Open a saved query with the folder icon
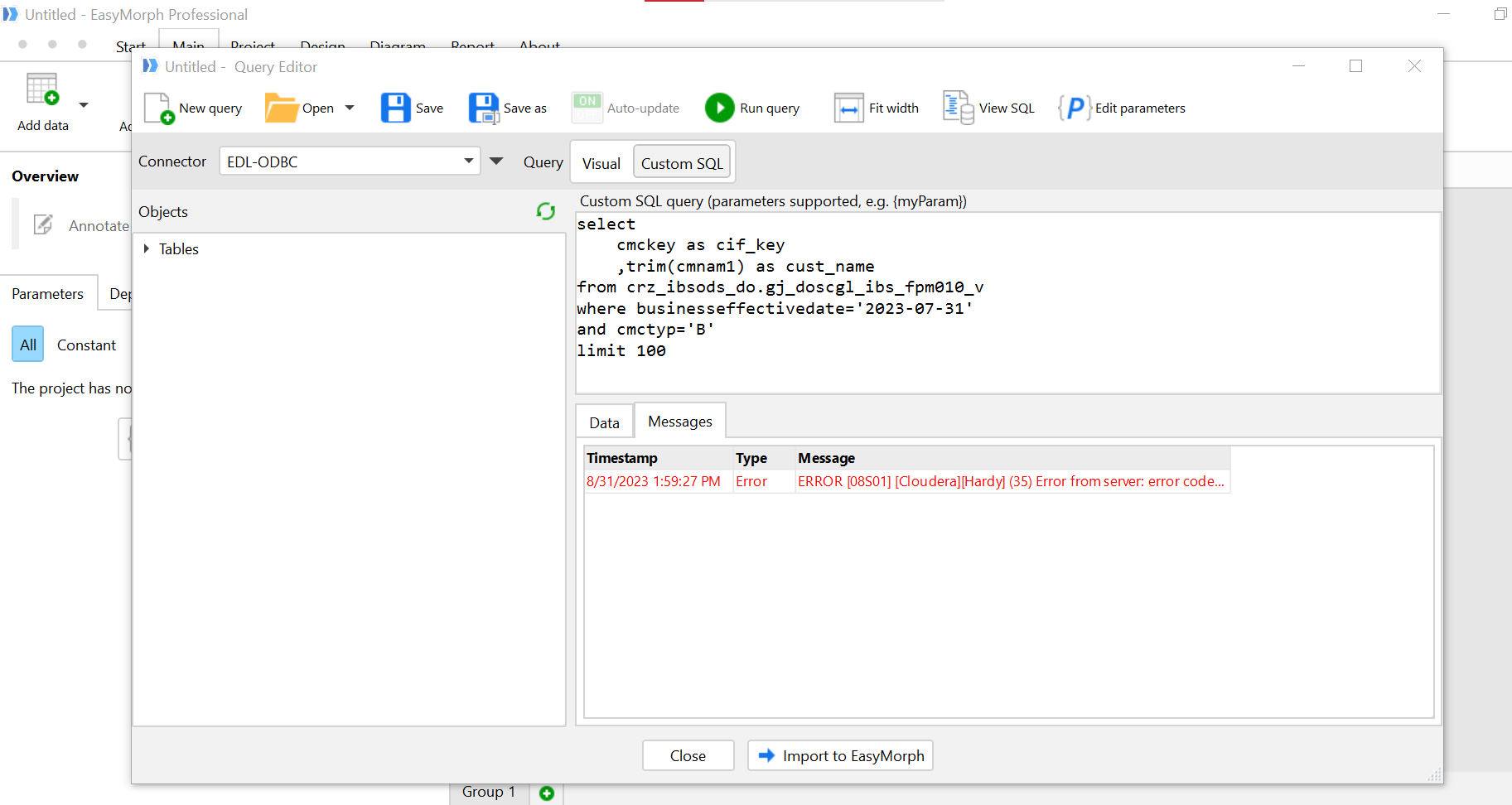1512x805 pixels. point(281,108)
